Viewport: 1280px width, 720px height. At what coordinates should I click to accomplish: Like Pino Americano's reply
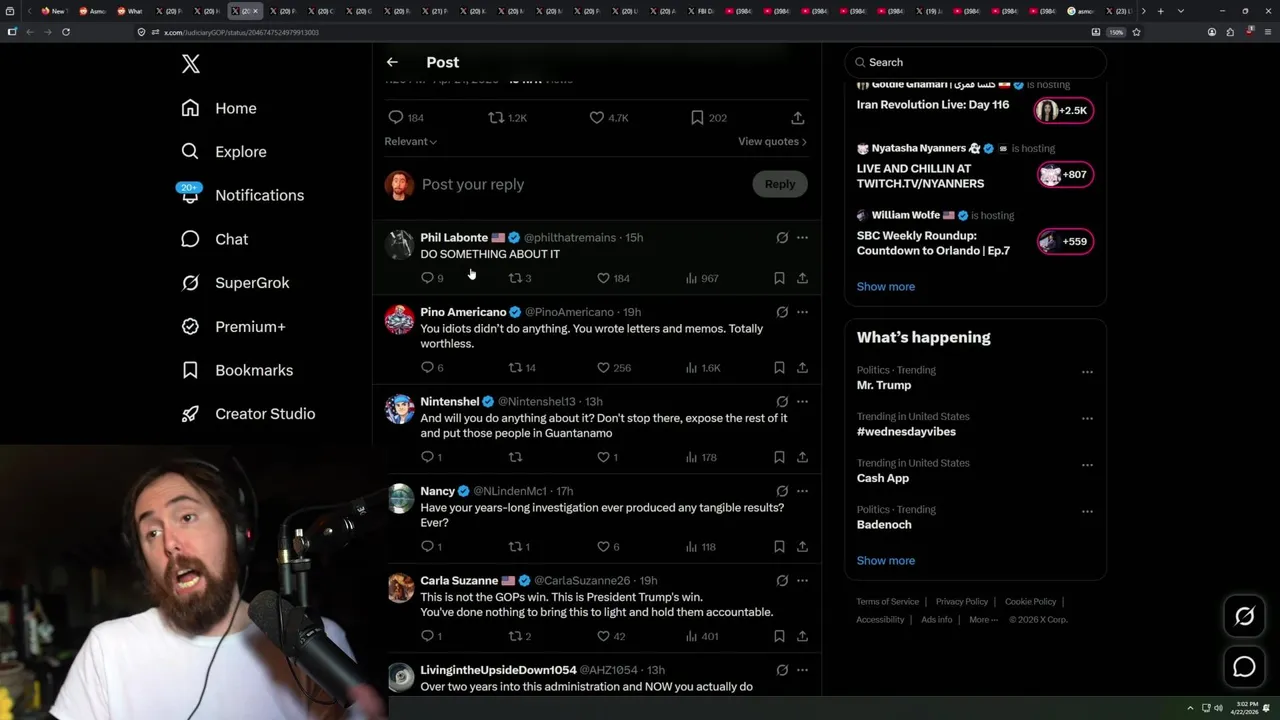pos(603,368)
